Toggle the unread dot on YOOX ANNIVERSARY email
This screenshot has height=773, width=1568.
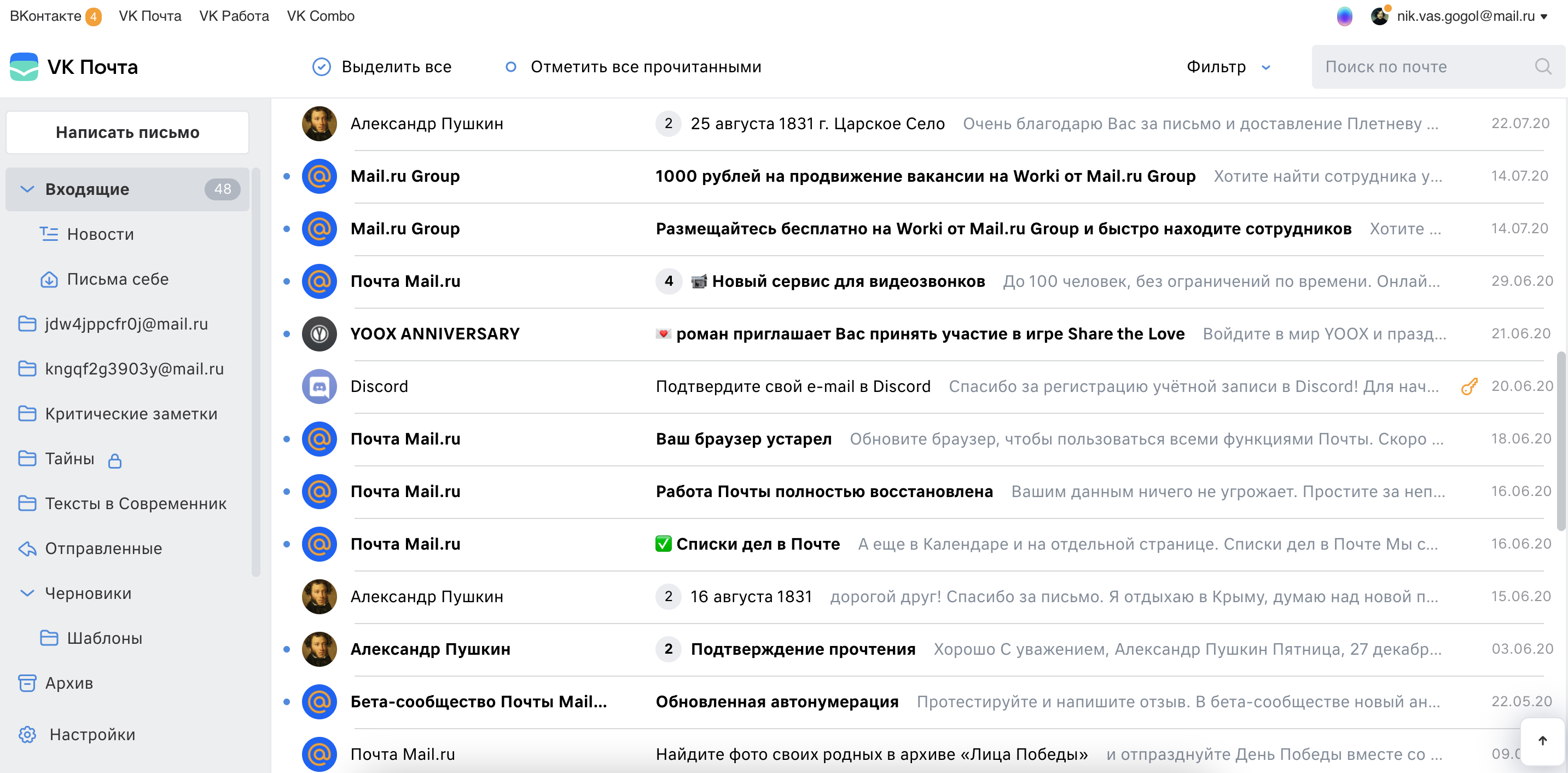click(287, 334)
